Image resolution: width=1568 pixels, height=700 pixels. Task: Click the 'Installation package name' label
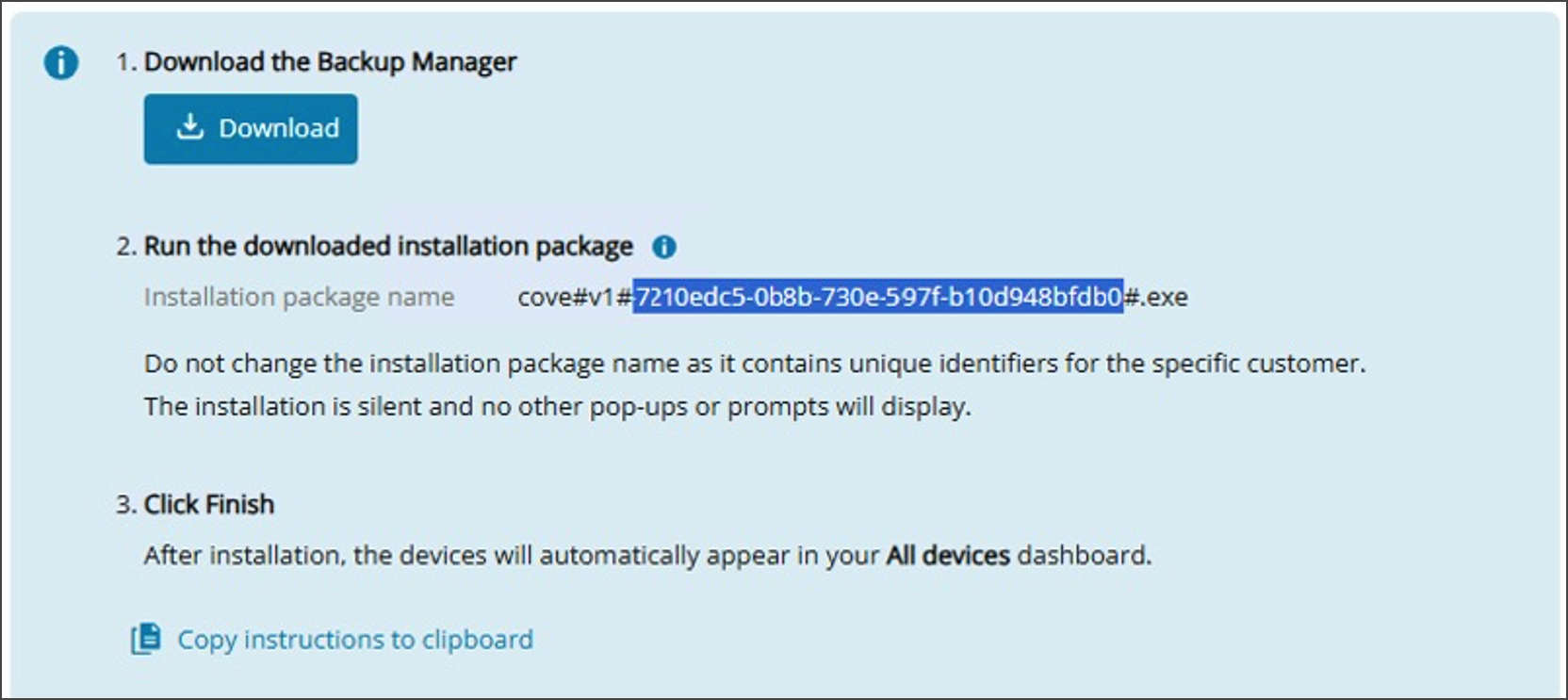(299, 297)
